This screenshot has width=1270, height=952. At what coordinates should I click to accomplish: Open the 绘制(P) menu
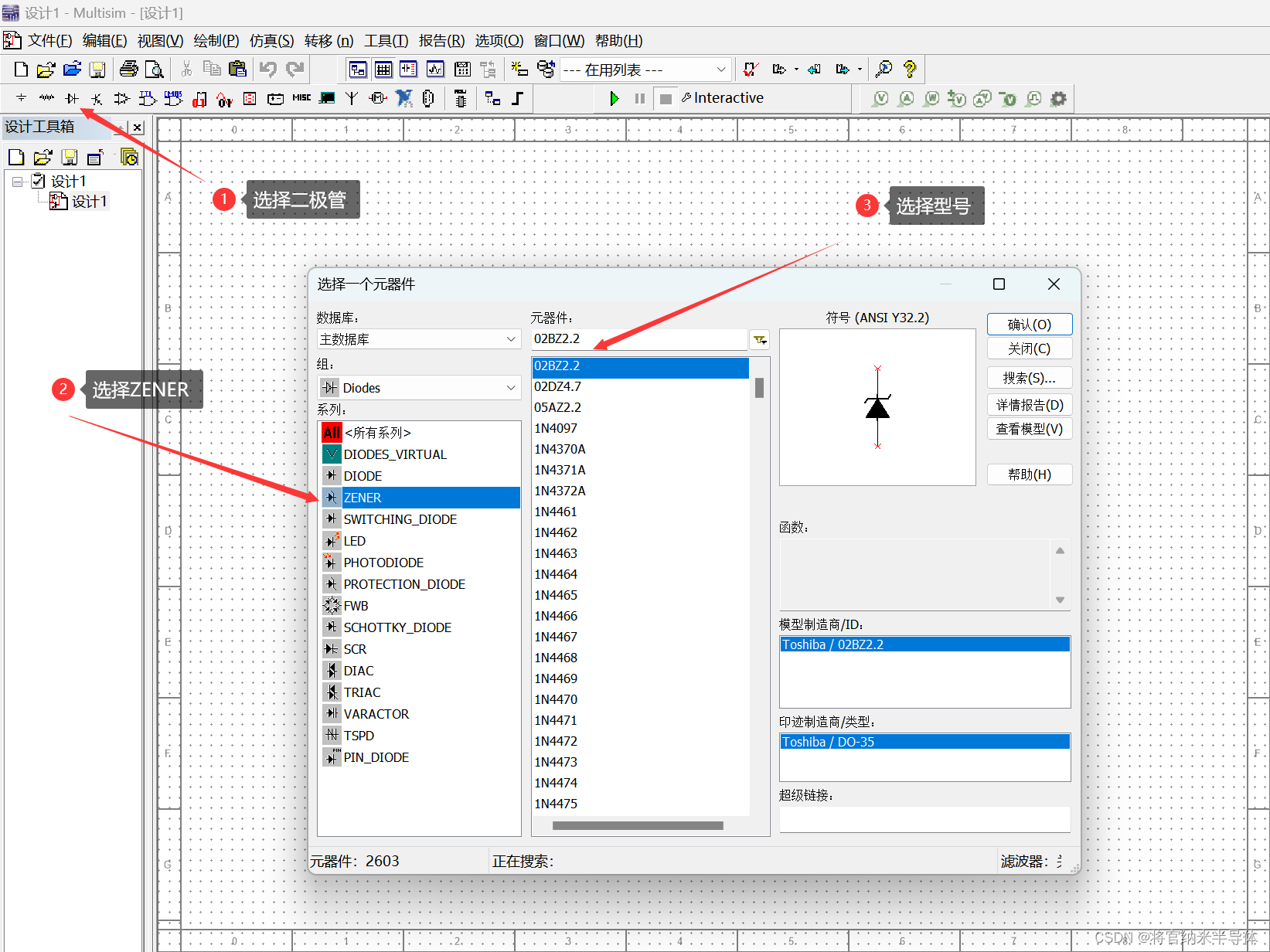coord(216,41)
